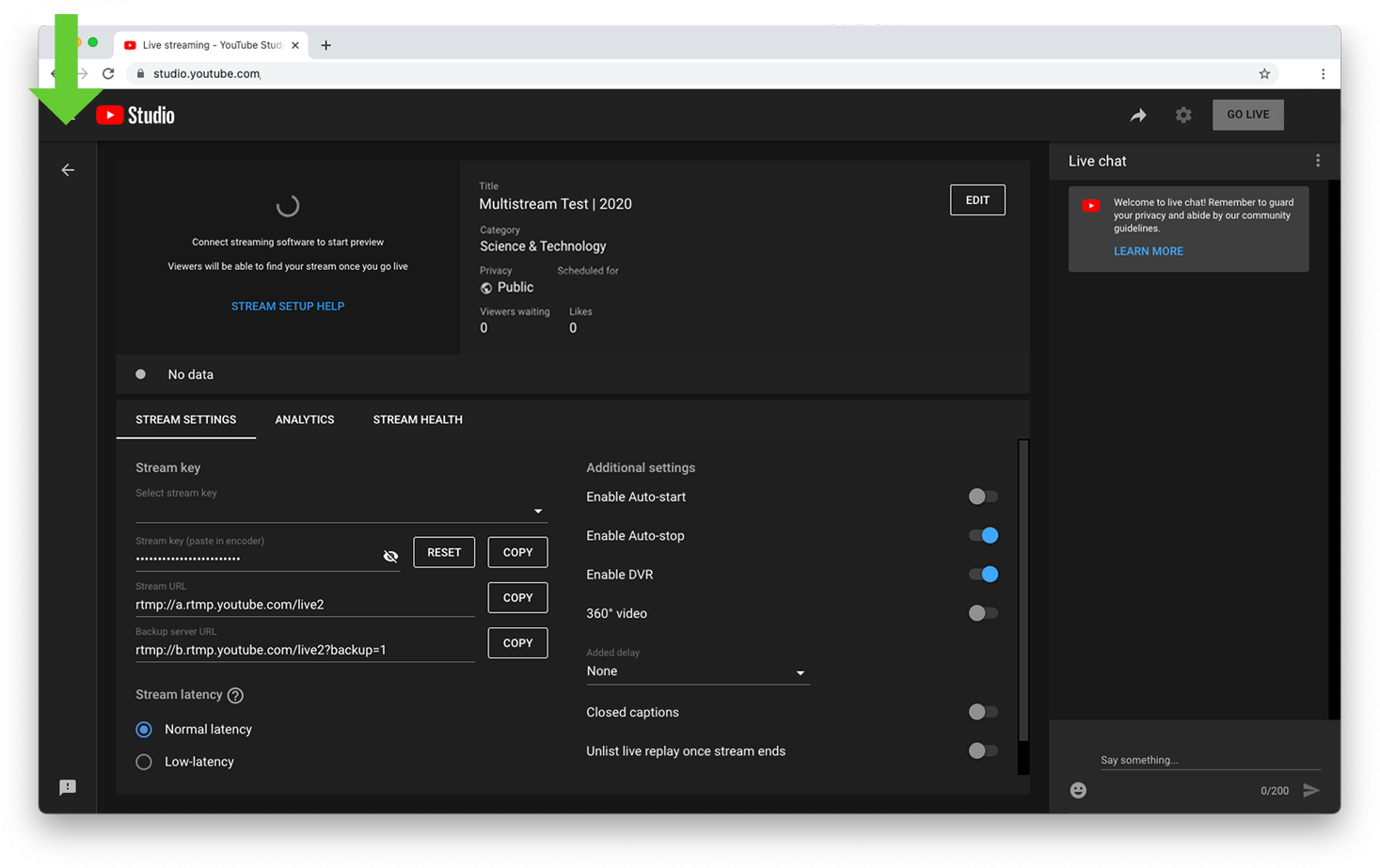Open a new browser tab
Screen dimensions: 1380x868
pos(325,45)
